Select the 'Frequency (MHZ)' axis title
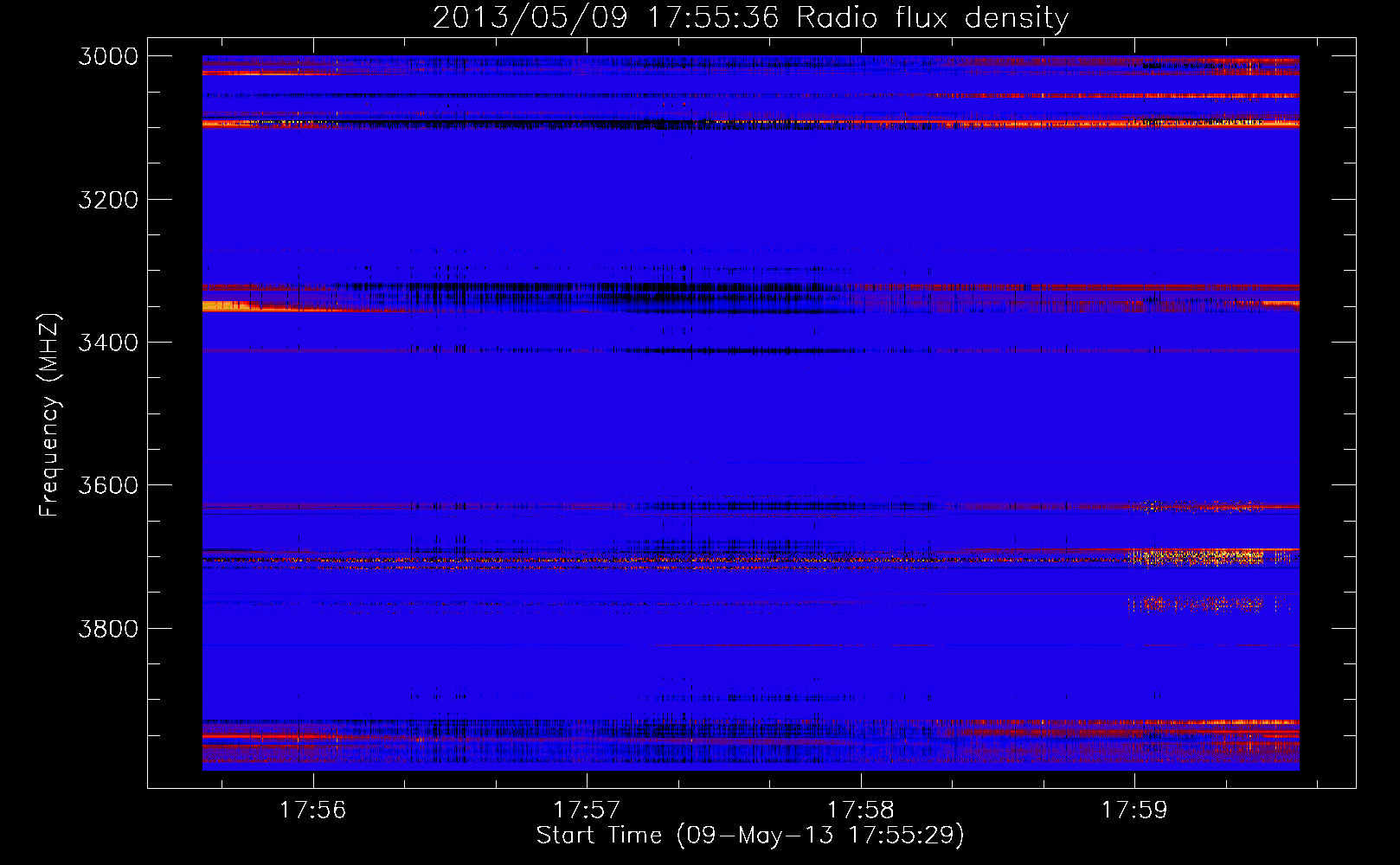The width and height of the screenshot is (1400, 865). [x=49, y=415]
